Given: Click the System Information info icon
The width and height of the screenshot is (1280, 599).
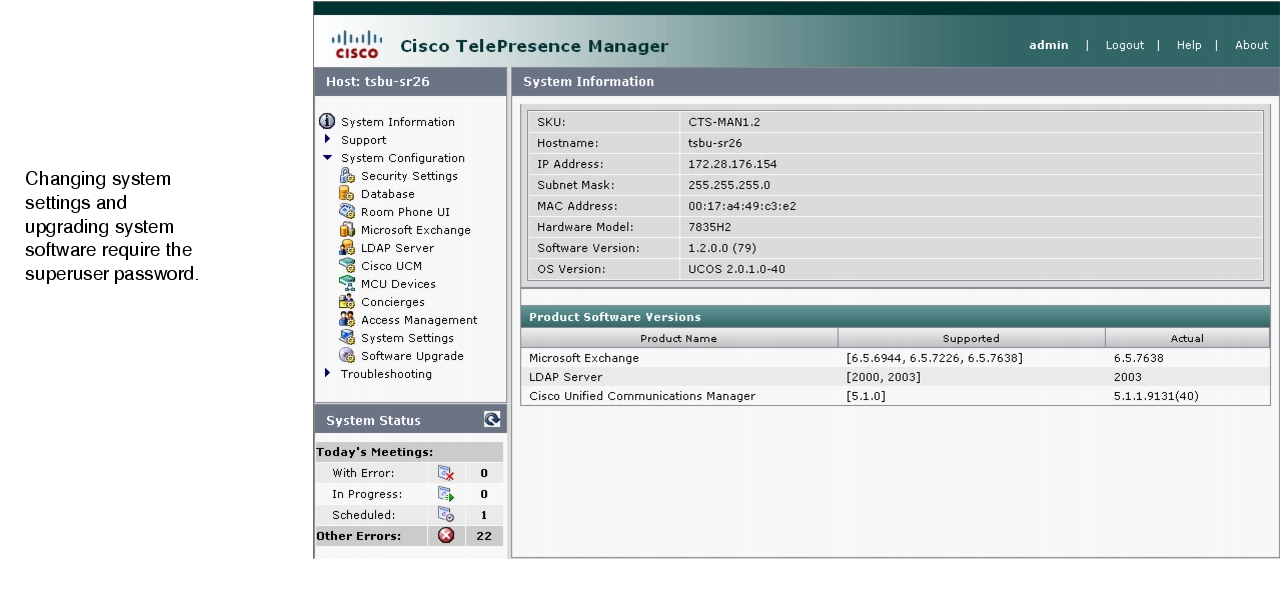Looking at the screenshot, I should tap(326, 121).
